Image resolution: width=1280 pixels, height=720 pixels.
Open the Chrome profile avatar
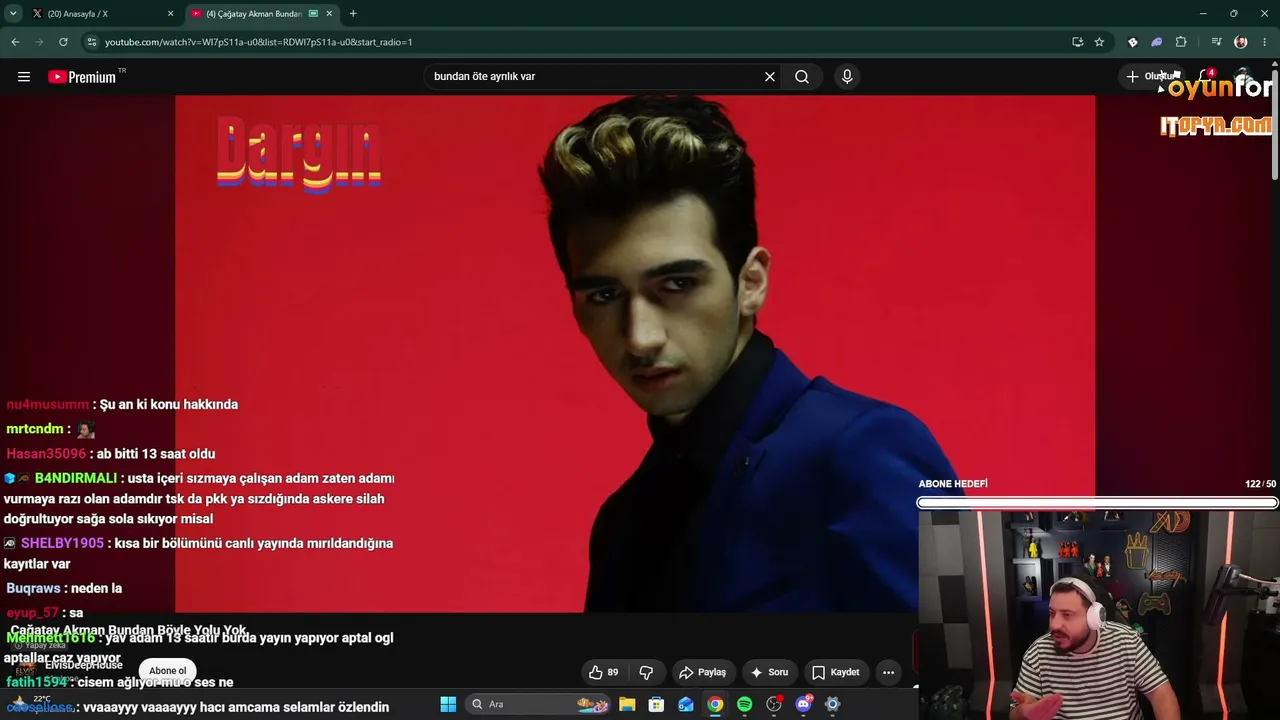coord(1241,42)
